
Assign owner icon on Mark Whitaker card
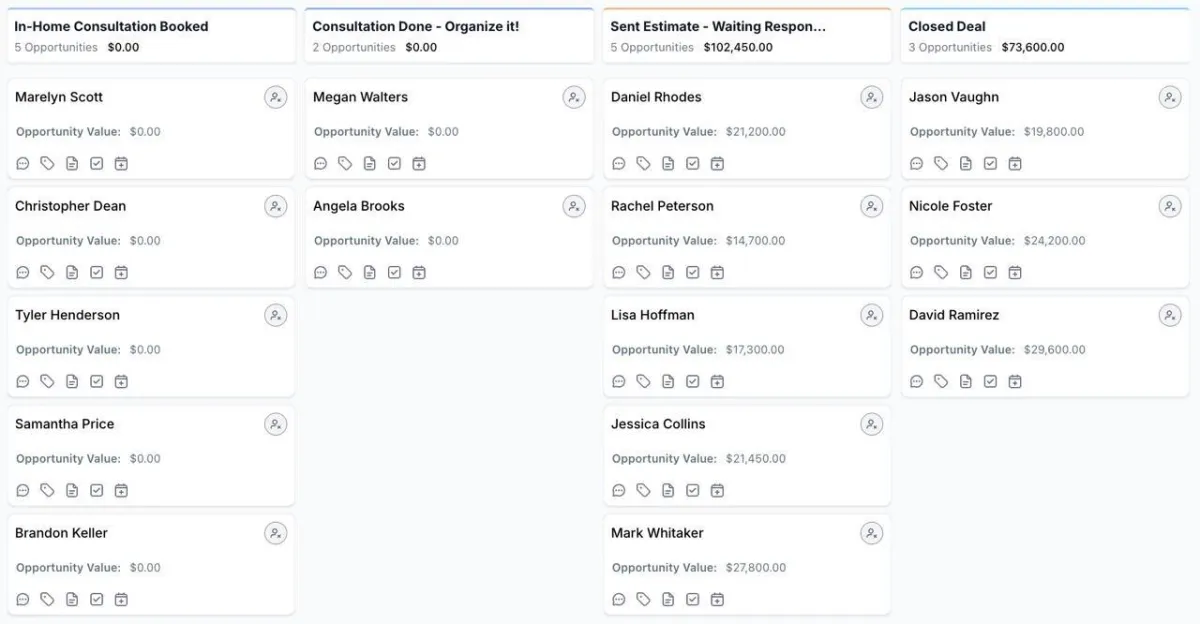[x=871, y=533]
